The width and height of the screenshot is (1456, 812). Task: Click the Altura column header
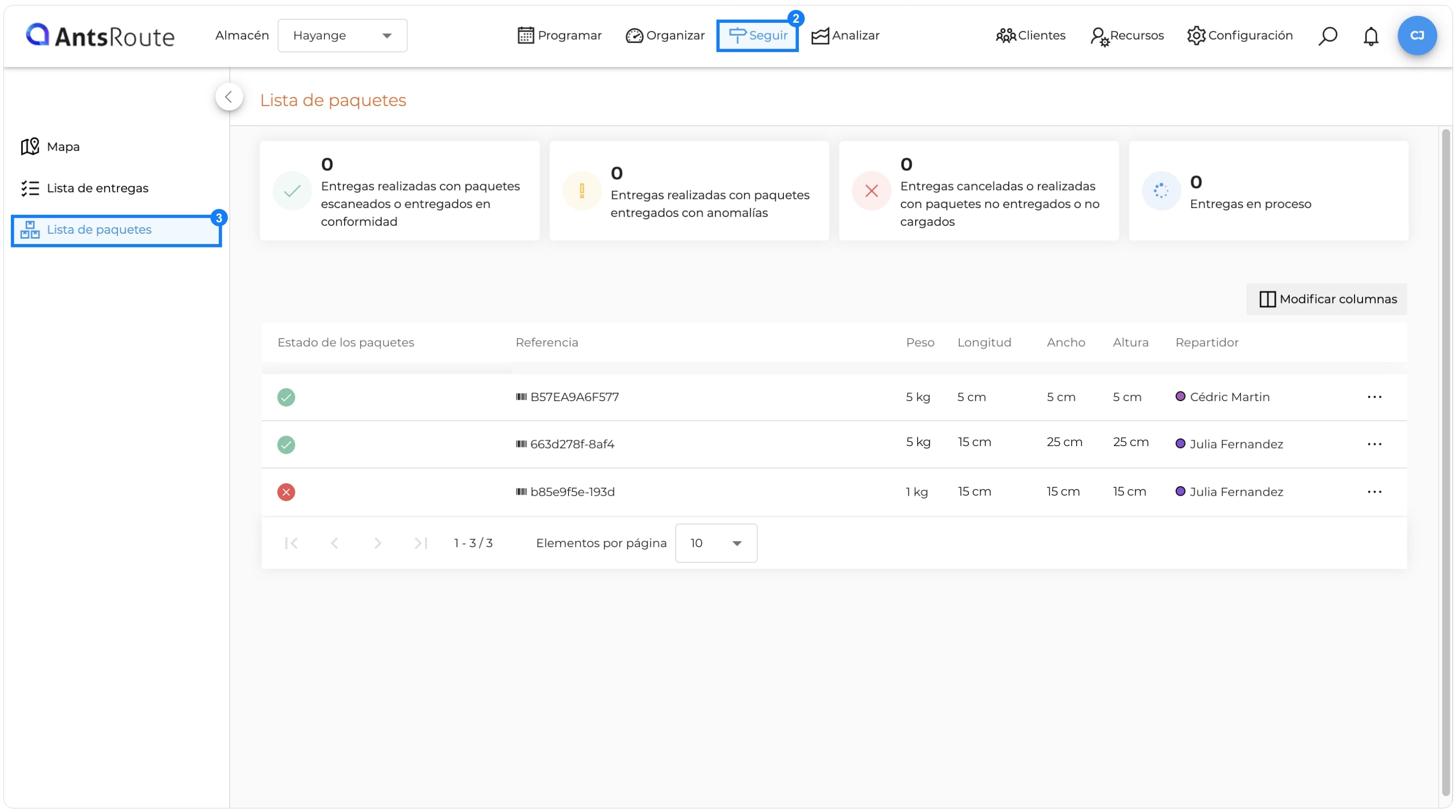1131,343
